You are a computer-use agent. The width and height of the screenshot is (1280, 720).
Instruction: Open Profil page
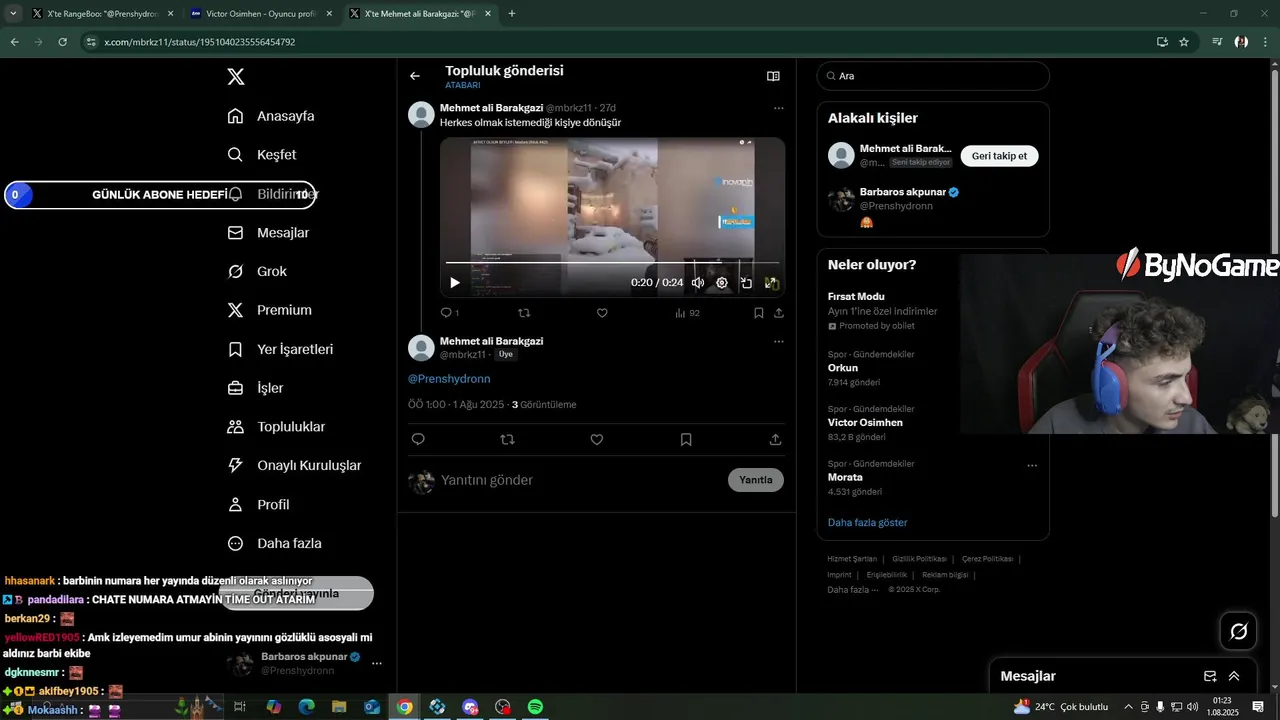(x=258, y=504)
